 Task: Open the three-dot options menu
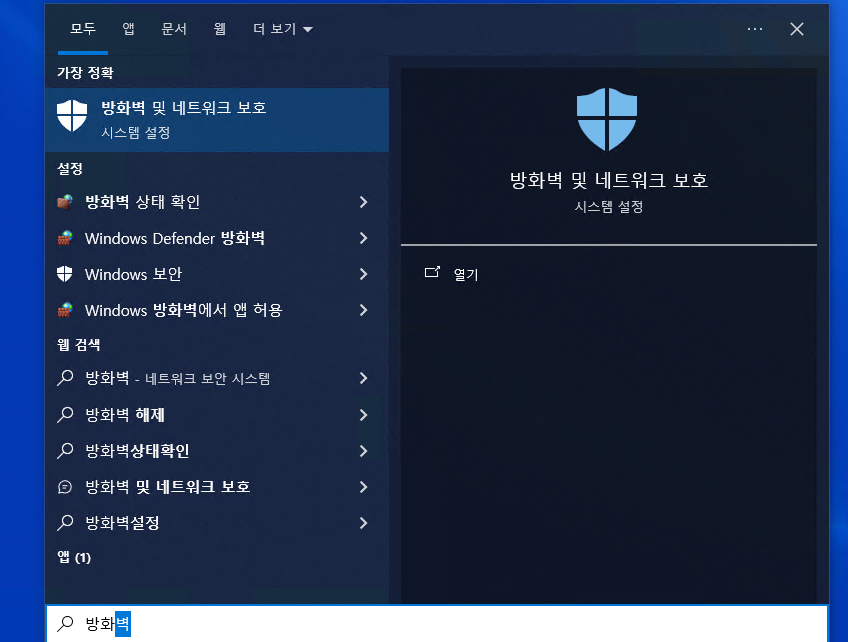(x=754, y=29)
